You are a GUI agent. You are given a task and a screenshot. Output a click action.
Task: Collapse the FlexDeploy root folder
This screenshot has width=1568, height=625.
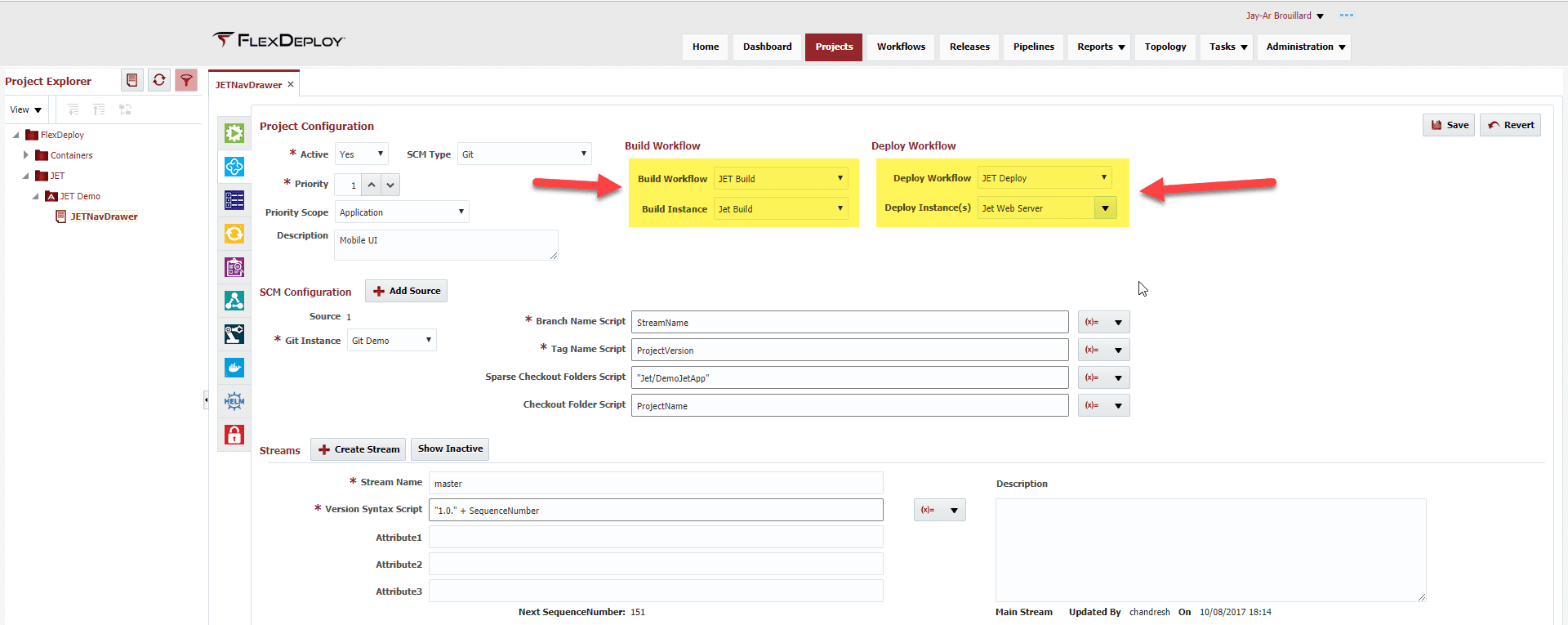[x=16, y=135]
